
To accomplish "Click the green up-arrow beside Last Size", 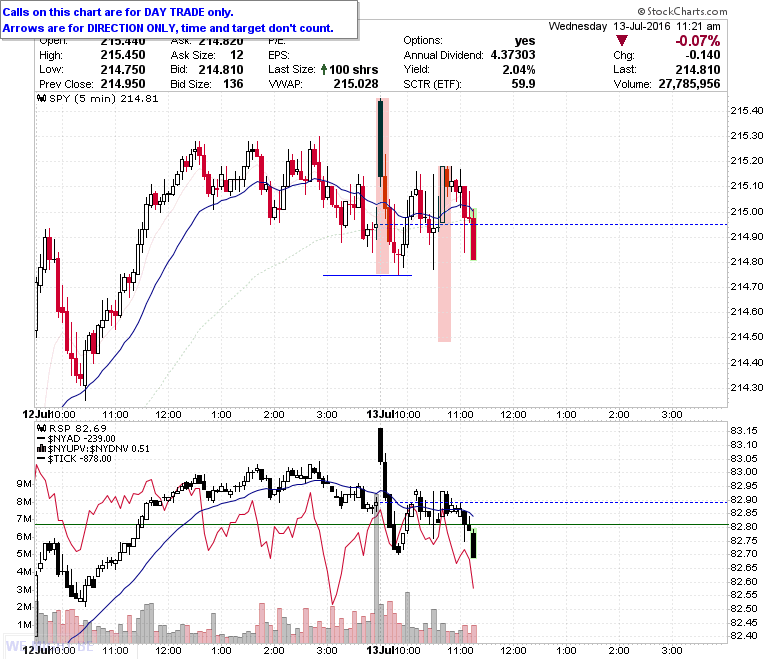I will [324, 69].
